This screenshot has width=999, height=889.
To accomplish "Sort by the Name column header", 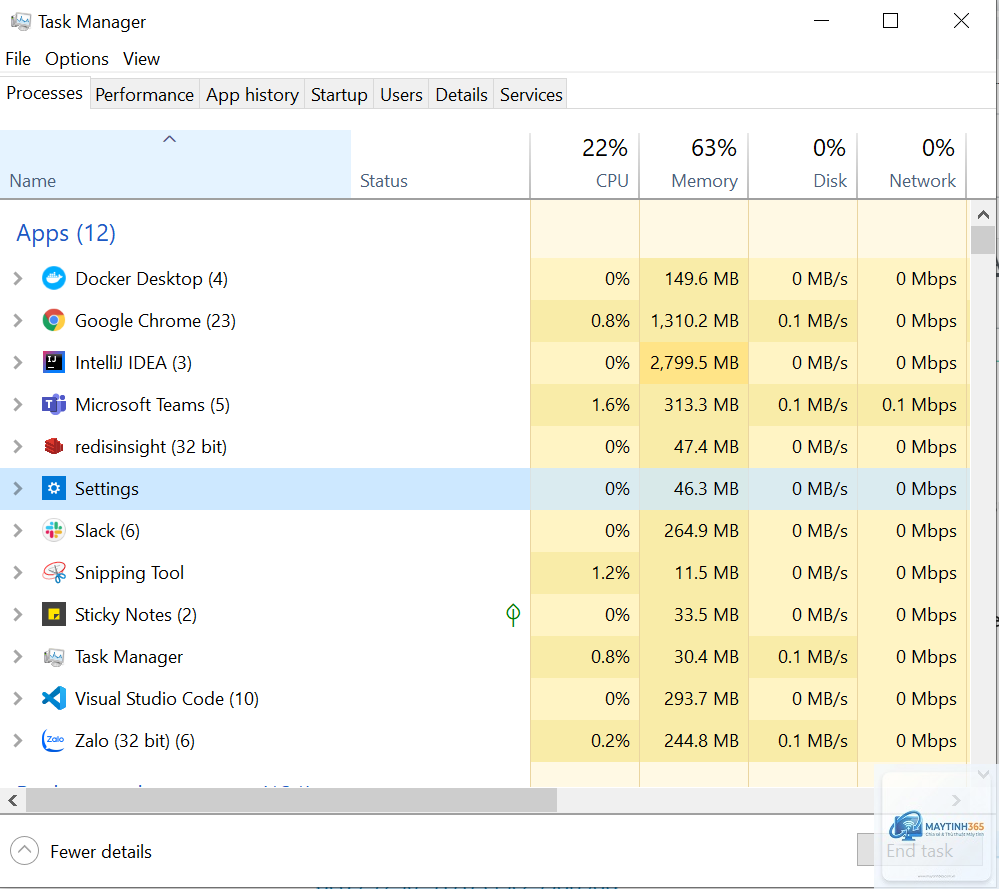I will [x=175, y=164].
